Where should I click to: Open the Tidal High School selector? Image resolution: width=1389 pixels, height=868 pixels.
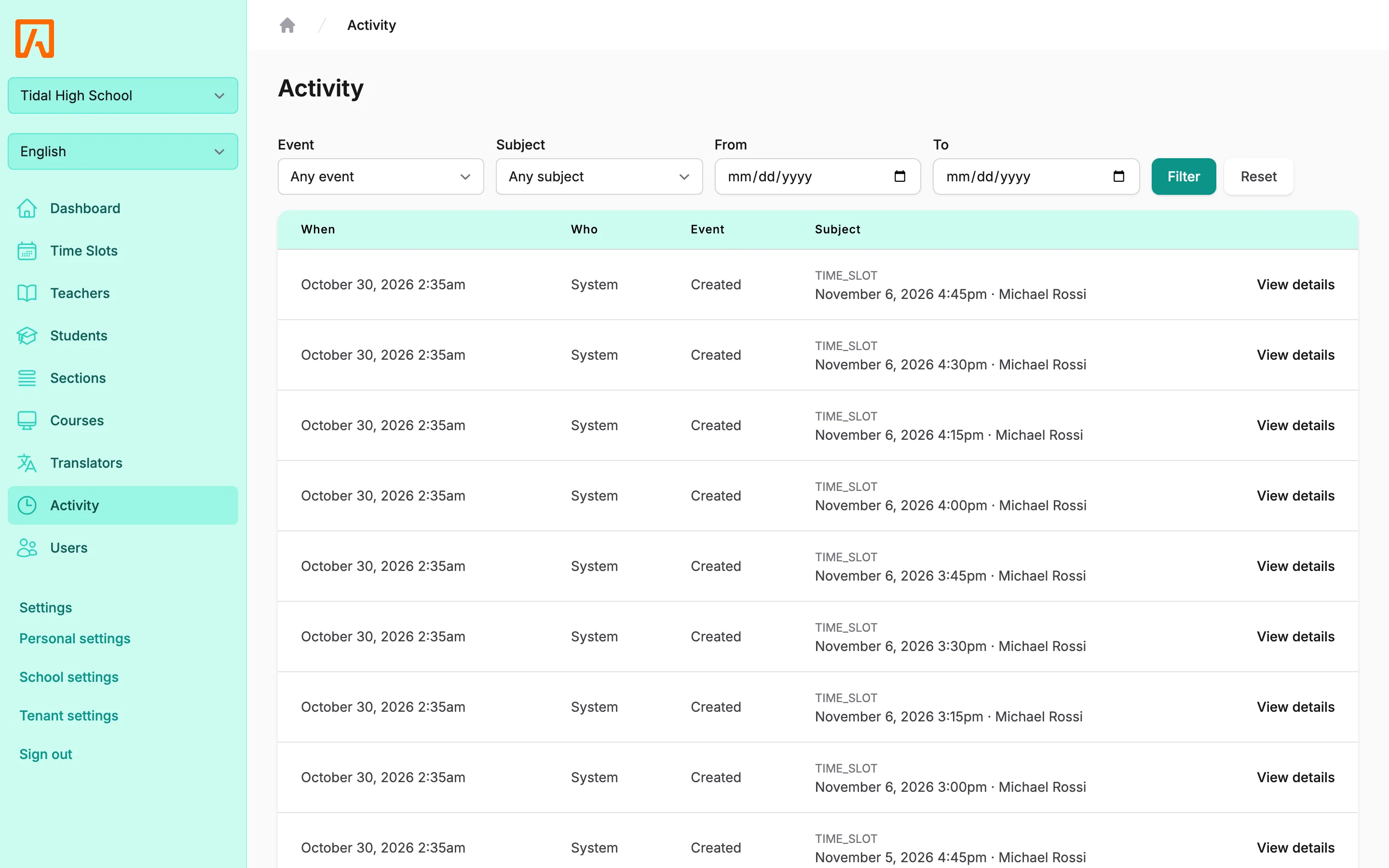pos(123,95)
